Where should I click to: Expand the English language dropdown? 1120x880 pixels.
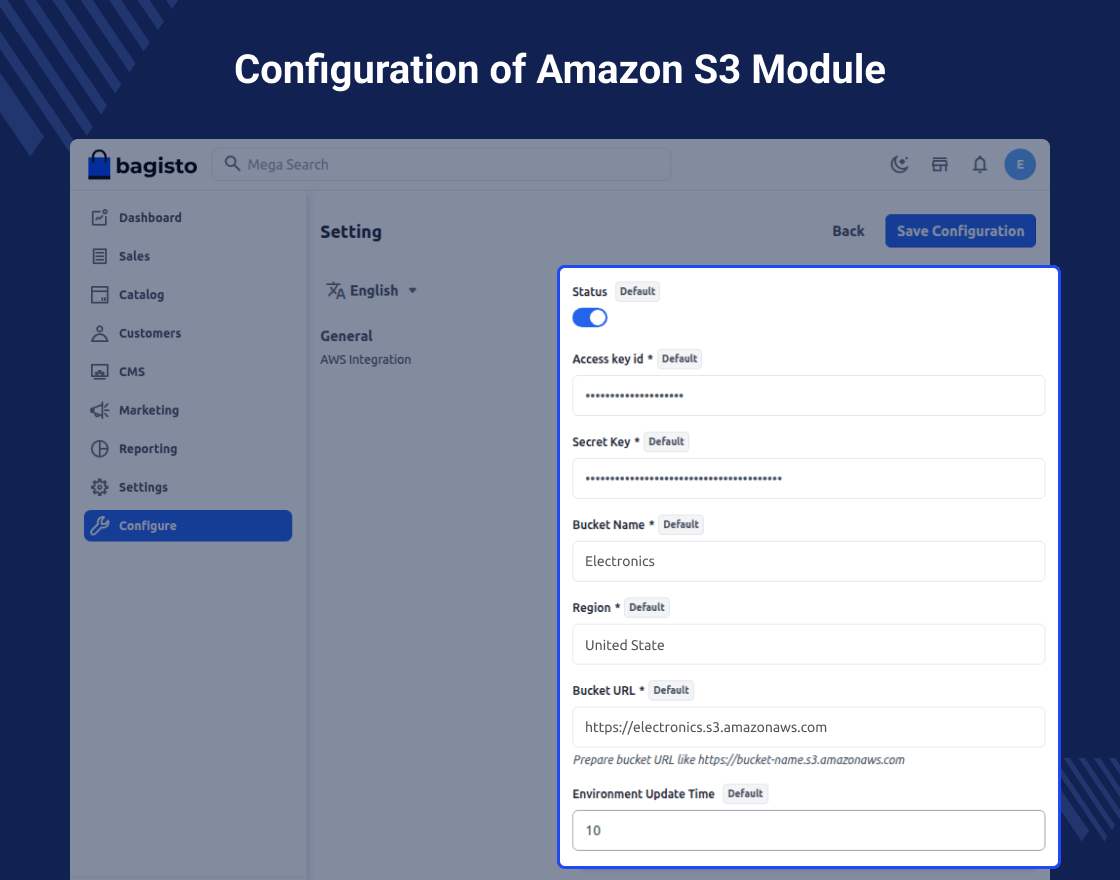point(372,291)
